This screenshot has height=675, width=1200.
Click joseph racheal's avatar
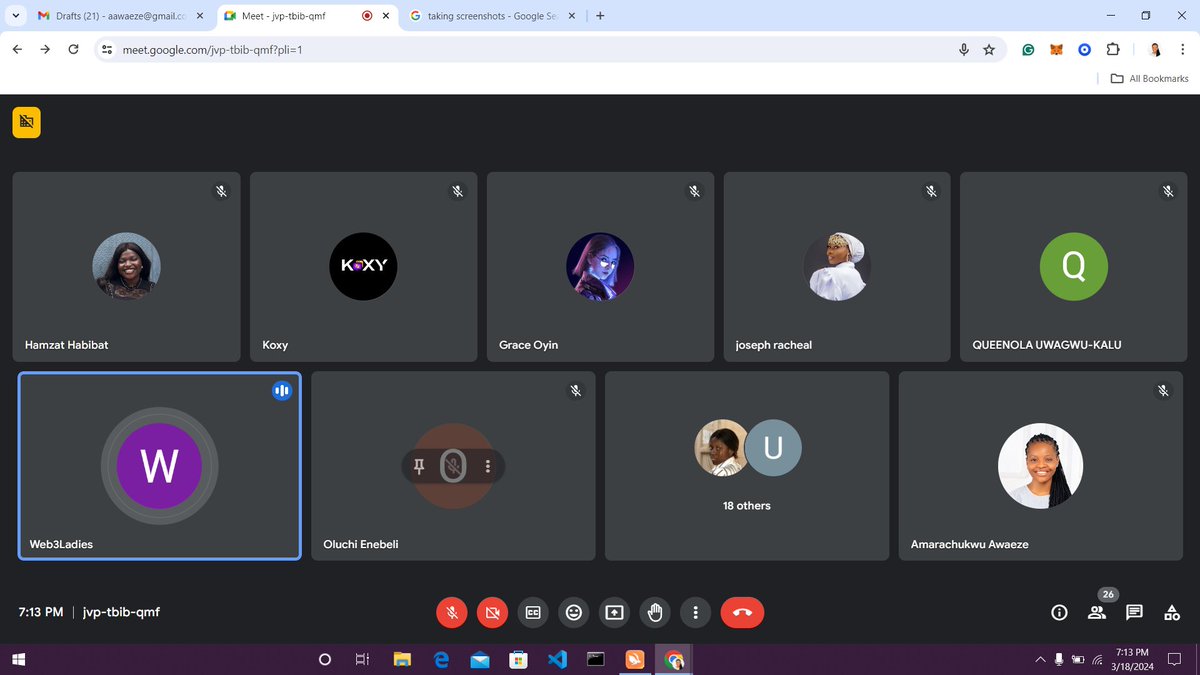(x=837, y=266)
